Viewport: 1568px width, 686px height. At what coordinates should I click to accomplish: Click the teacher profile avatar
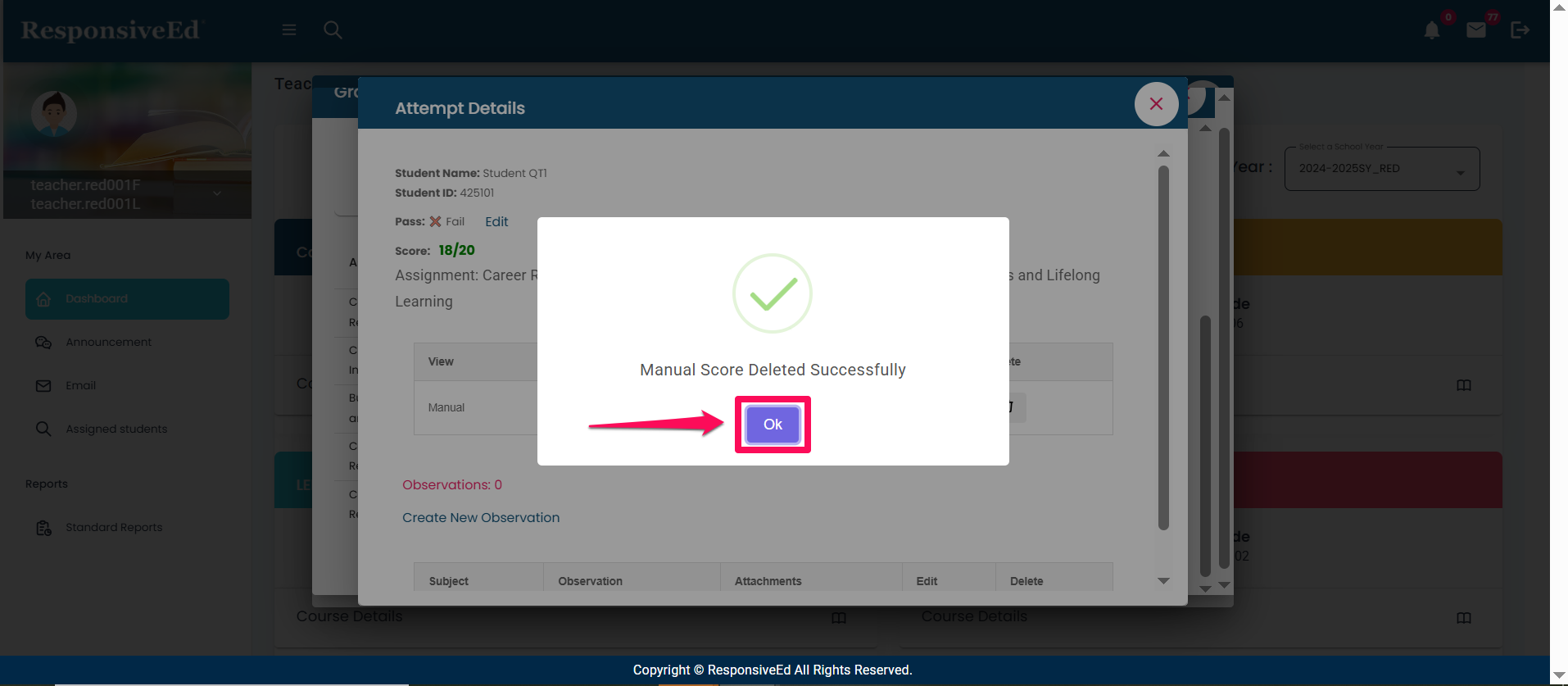pyautogui.click(x=54, y=114)
